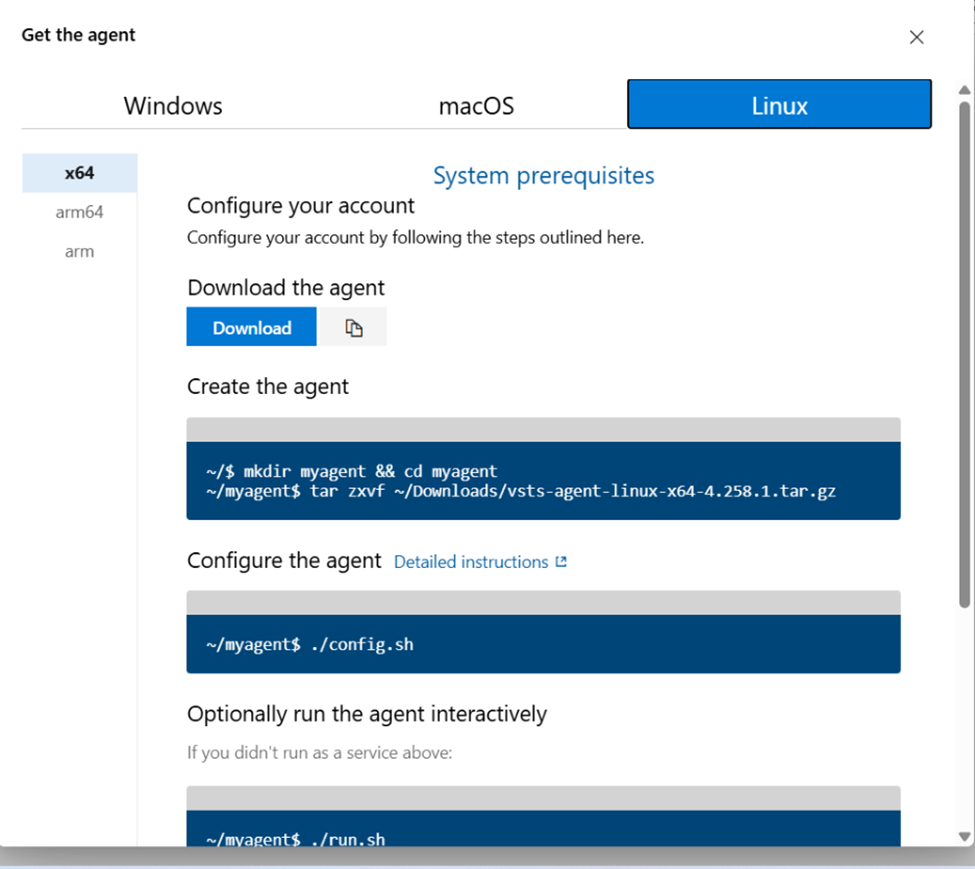Switch to the Windows tab
975x869 pixels.
[x=173, y=106]
